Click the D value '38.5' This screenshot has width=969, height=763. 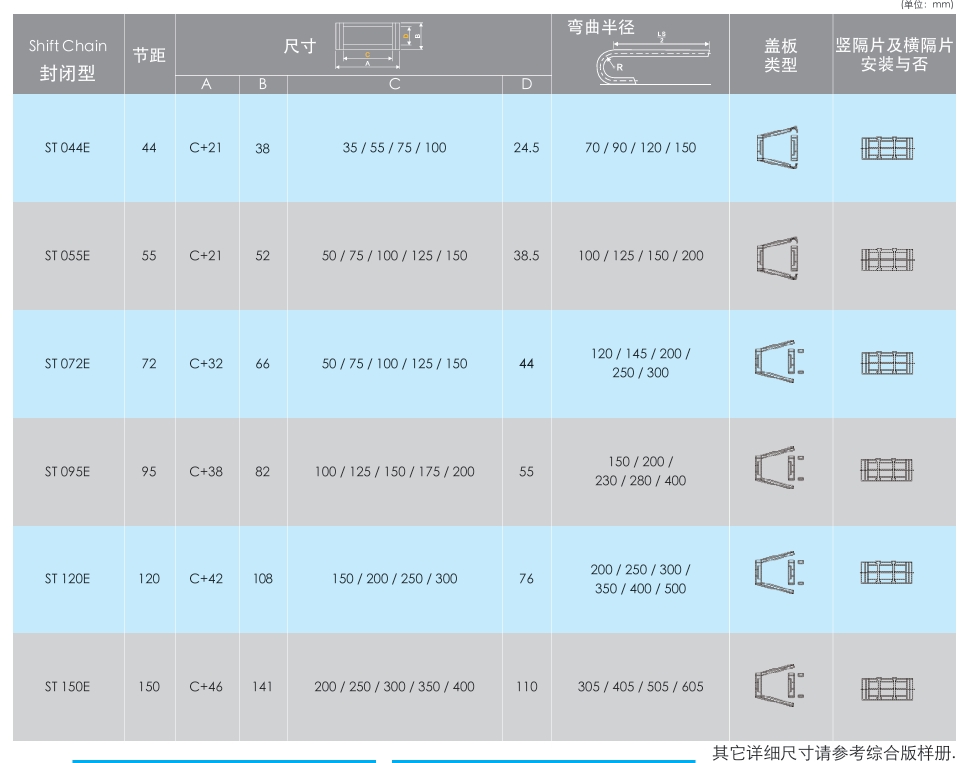[527, 256]
